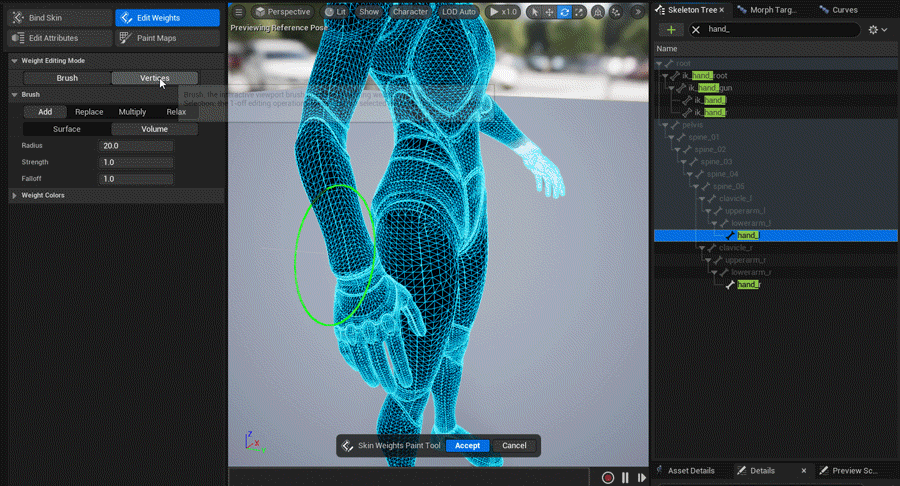Collapse the Weight Editing Mode section
The image size is (900, 486).
coord(14,61)
